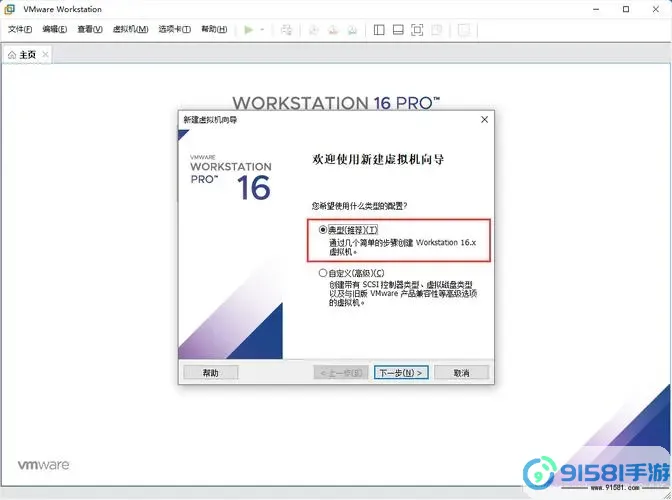Click the 上一步(B) button

point(341,373)
